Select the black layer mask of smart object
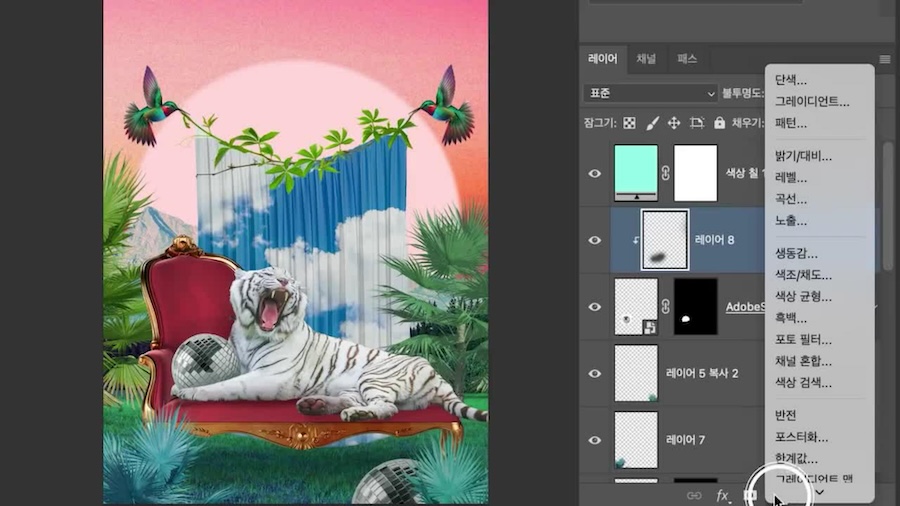 point(695,306)
